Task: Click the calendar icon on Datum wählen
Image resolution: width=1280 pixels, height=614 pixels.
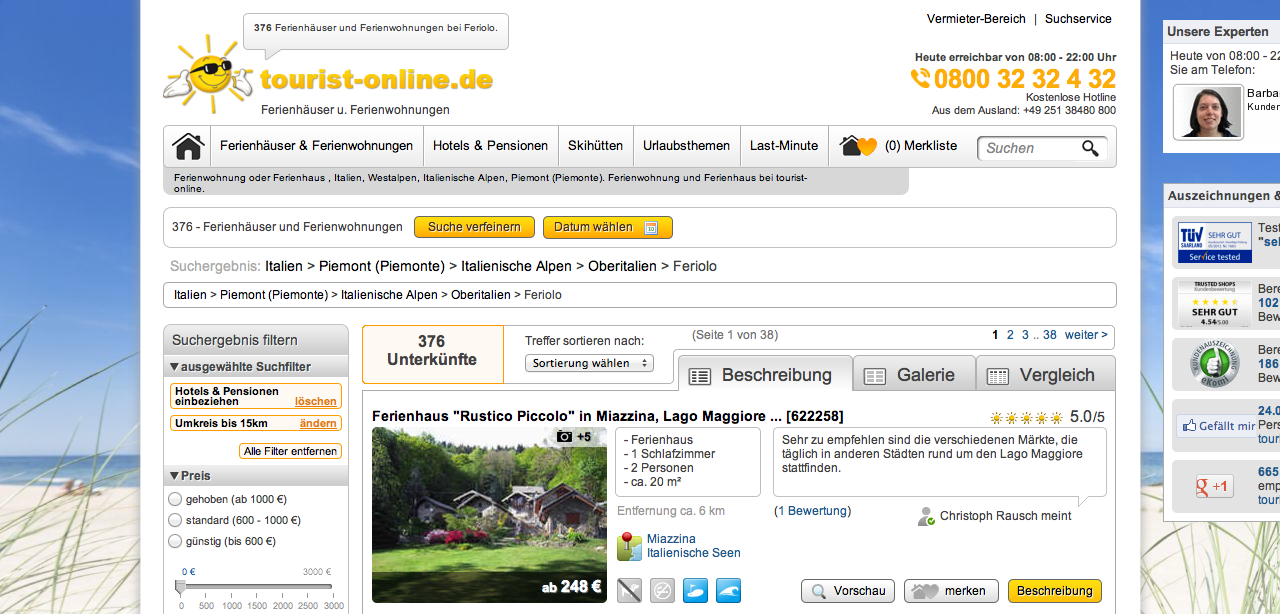Action: (x=651, y=228)
